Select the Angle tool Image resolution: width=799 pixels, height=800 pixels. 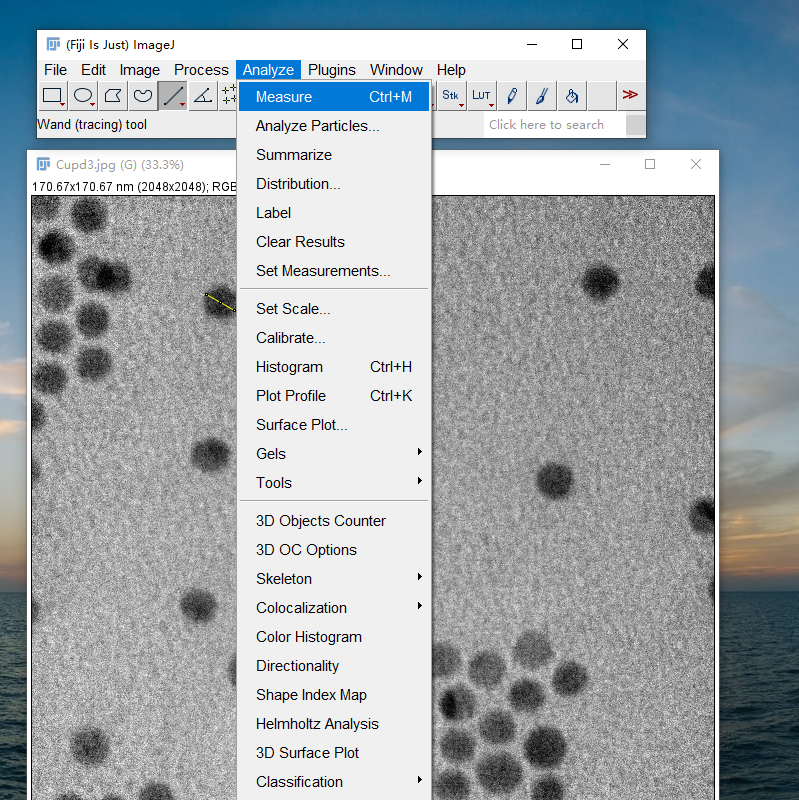click(203, 96)
